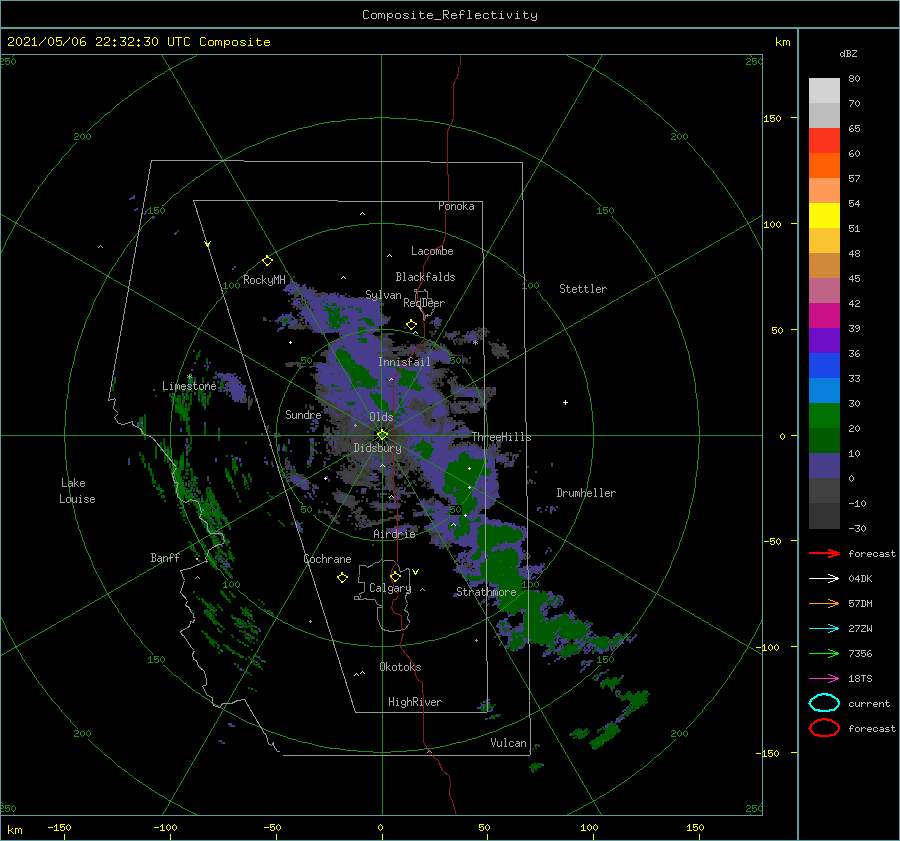
Task: Select the bright green 30-20 dBZ swatch
Action: point(824,416)
